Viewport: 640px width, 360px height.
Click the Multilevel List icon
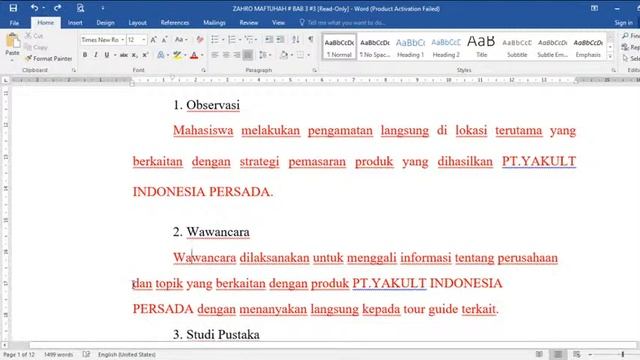tap(249, 40)
